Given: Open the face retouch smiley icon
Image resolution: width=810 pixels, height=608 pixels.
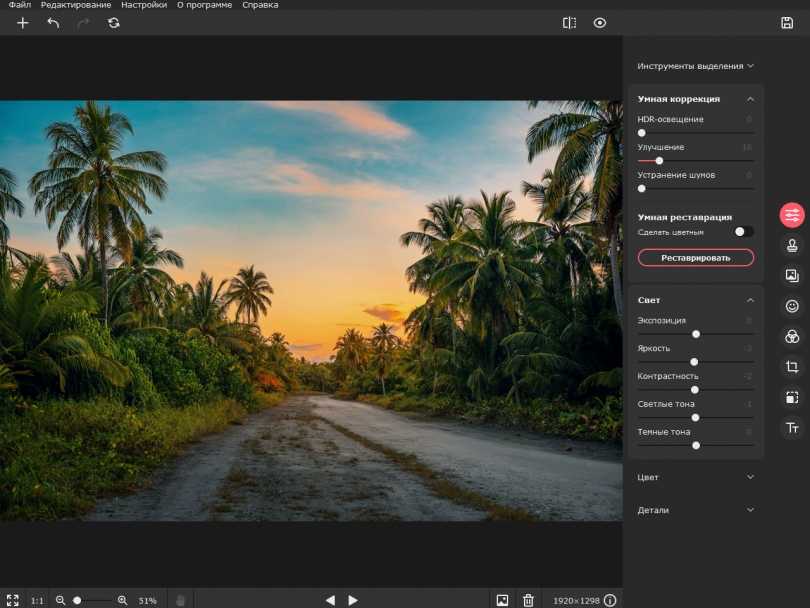Looking at the screenshot, I should click(x=792, y=306).
